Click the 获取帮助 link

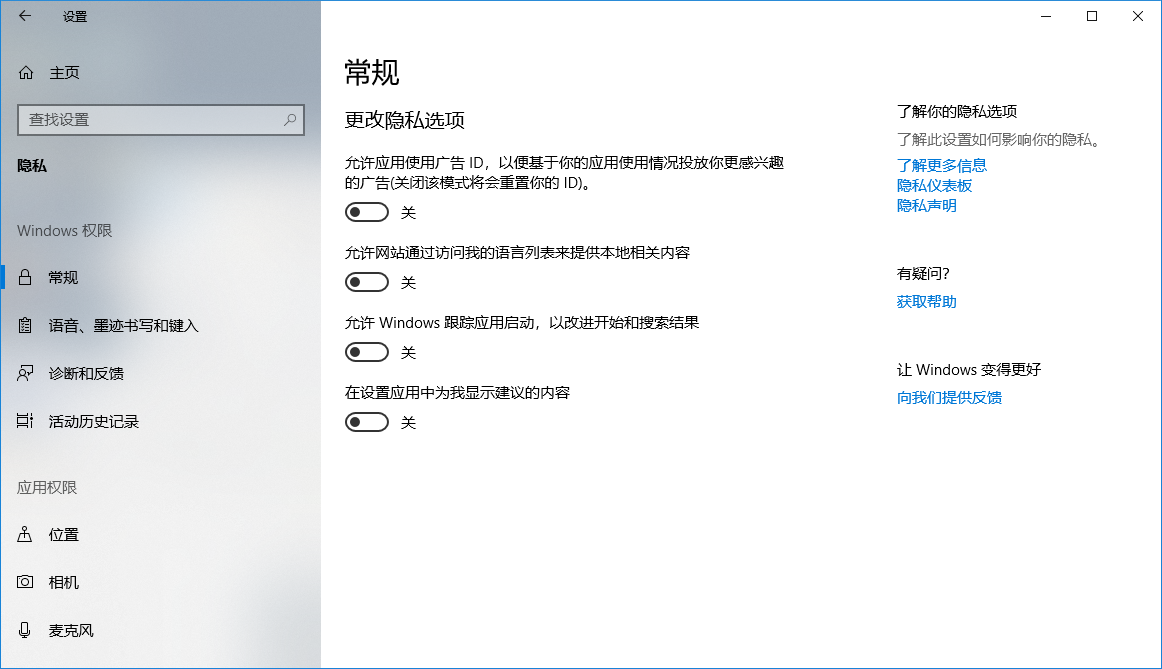[x=926, y=302]
